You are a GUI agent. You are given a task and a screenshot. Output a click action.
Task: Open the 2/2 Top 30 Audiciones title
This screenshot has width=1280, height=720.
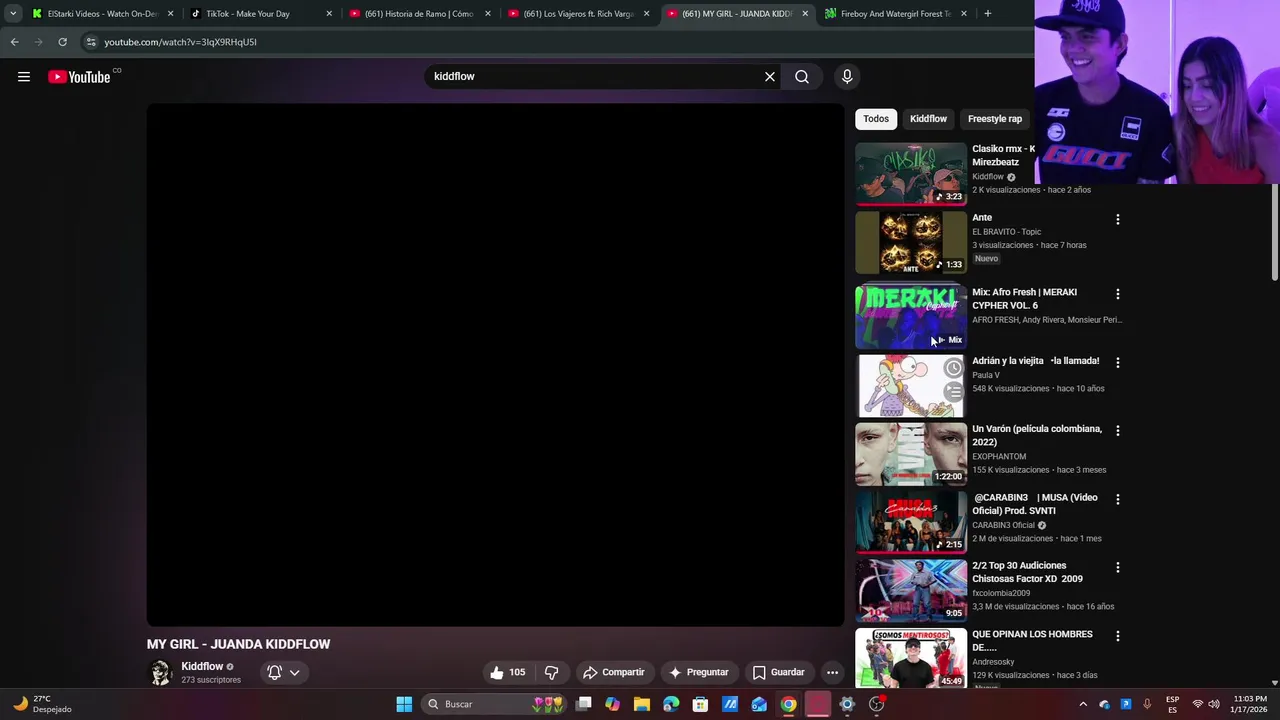(1027, 572)
